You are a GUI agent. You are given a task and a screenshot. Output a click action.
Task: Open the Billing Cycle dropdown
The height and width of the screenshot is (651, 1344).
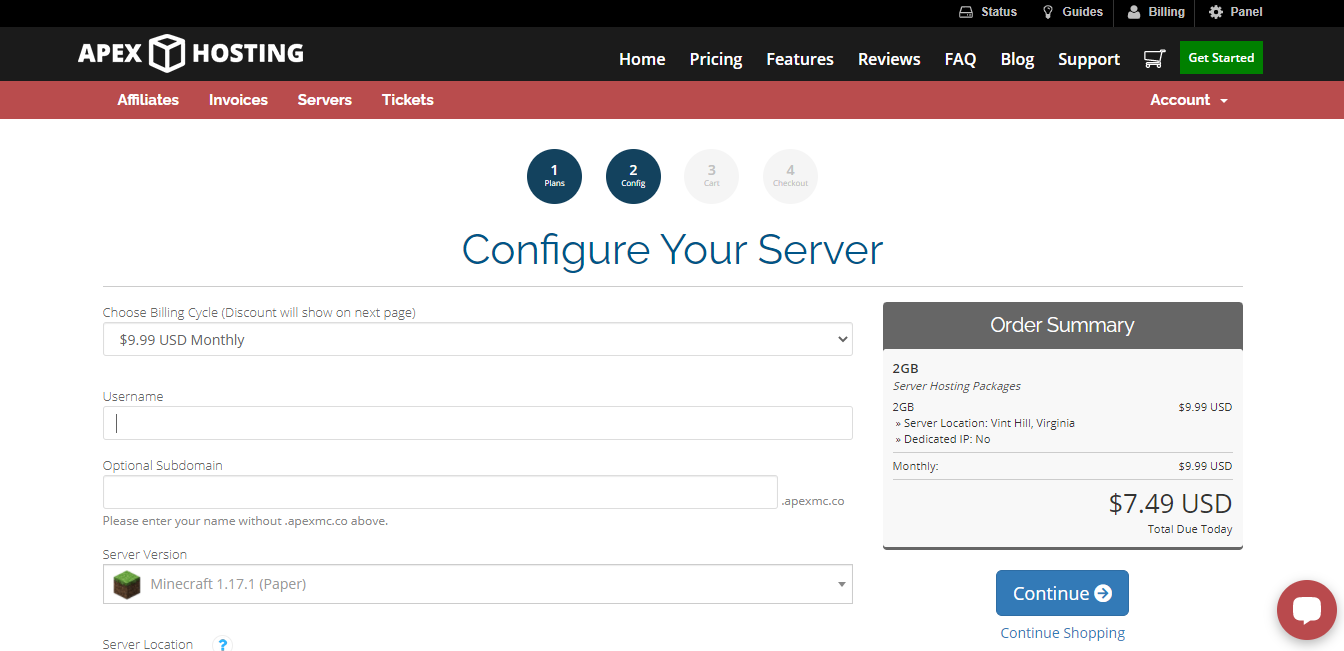[x=478, y=339]
